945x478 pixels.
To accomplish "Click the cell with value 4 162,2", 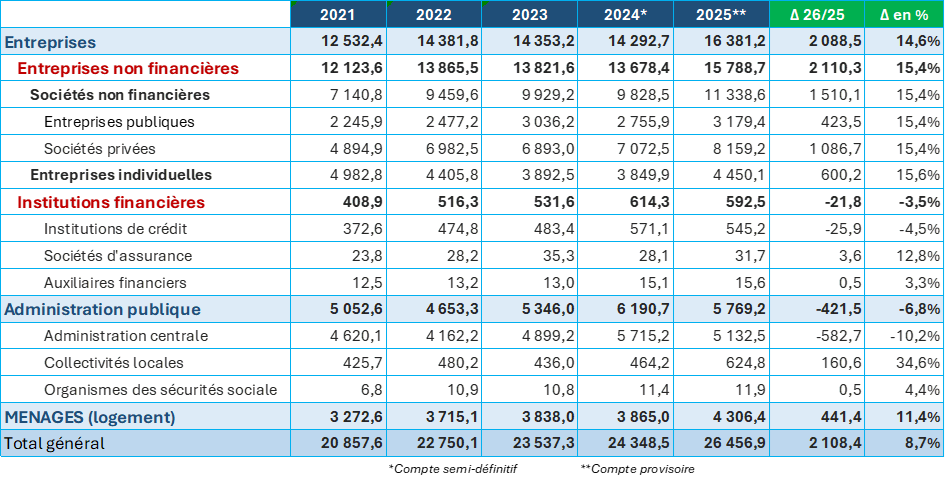I will click(x=434, y=336).
